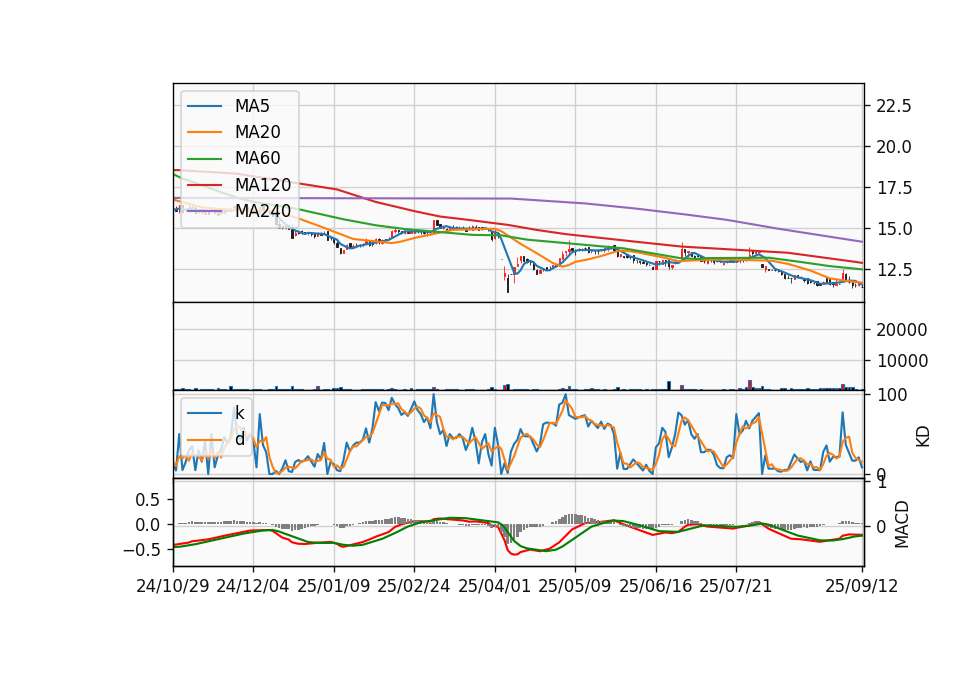Click the 10000 volume axis value

(x=902, y=361)
